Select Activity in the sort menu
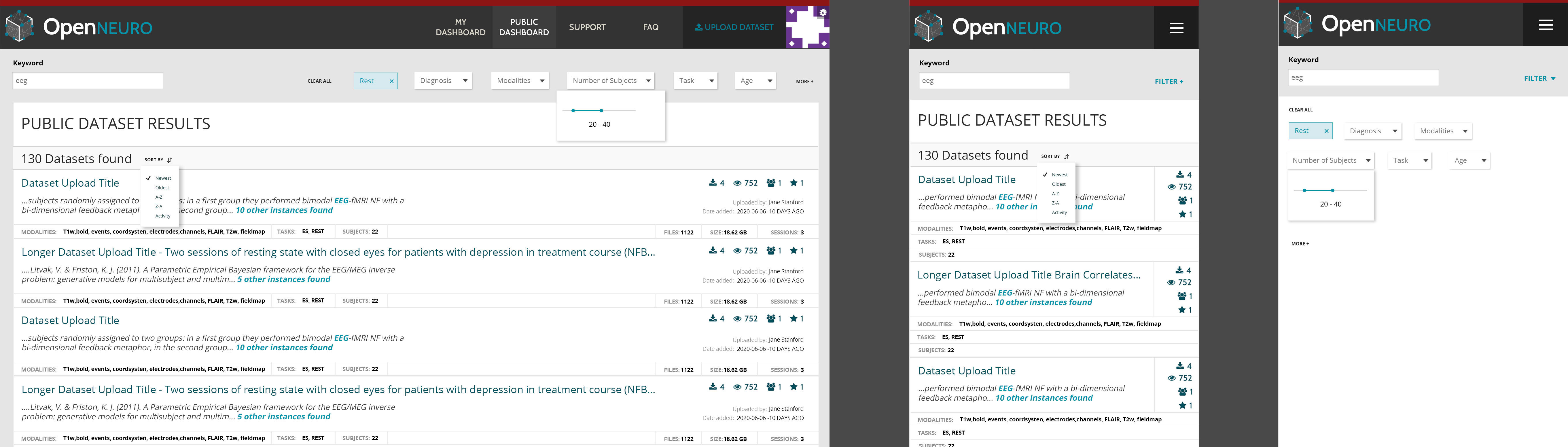Viewport: 1568px width, 447px height. tap(162, 216)
